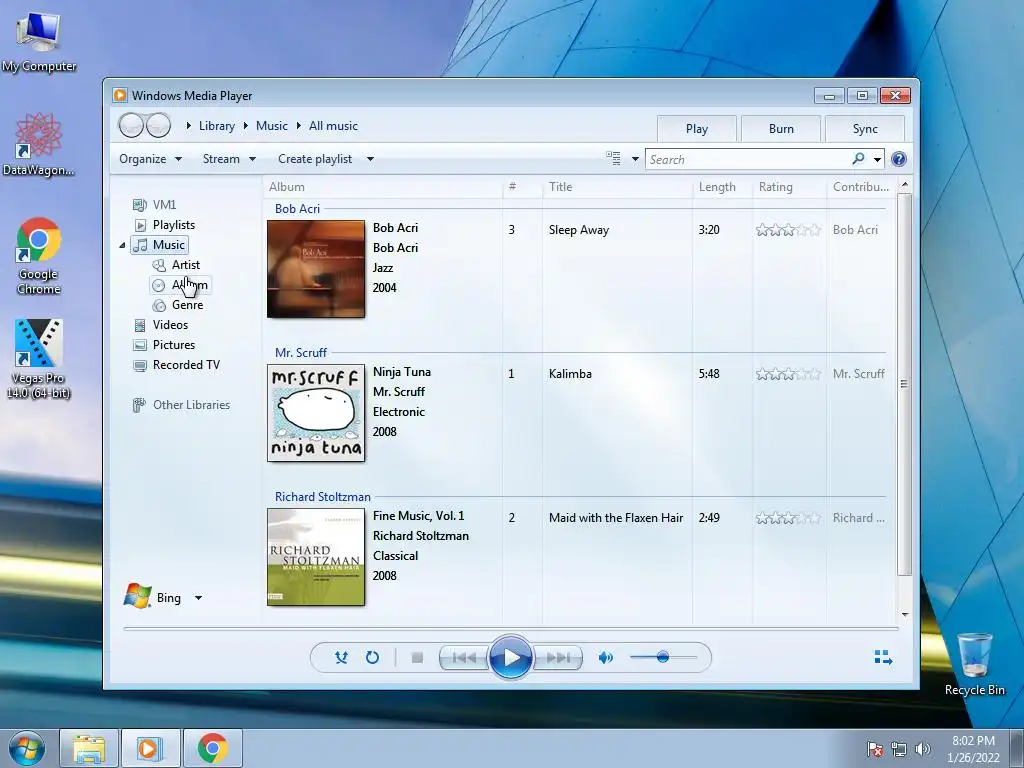Sort by the Length column header
This screenshot has height=768, width=1024.
pos(722,187)
